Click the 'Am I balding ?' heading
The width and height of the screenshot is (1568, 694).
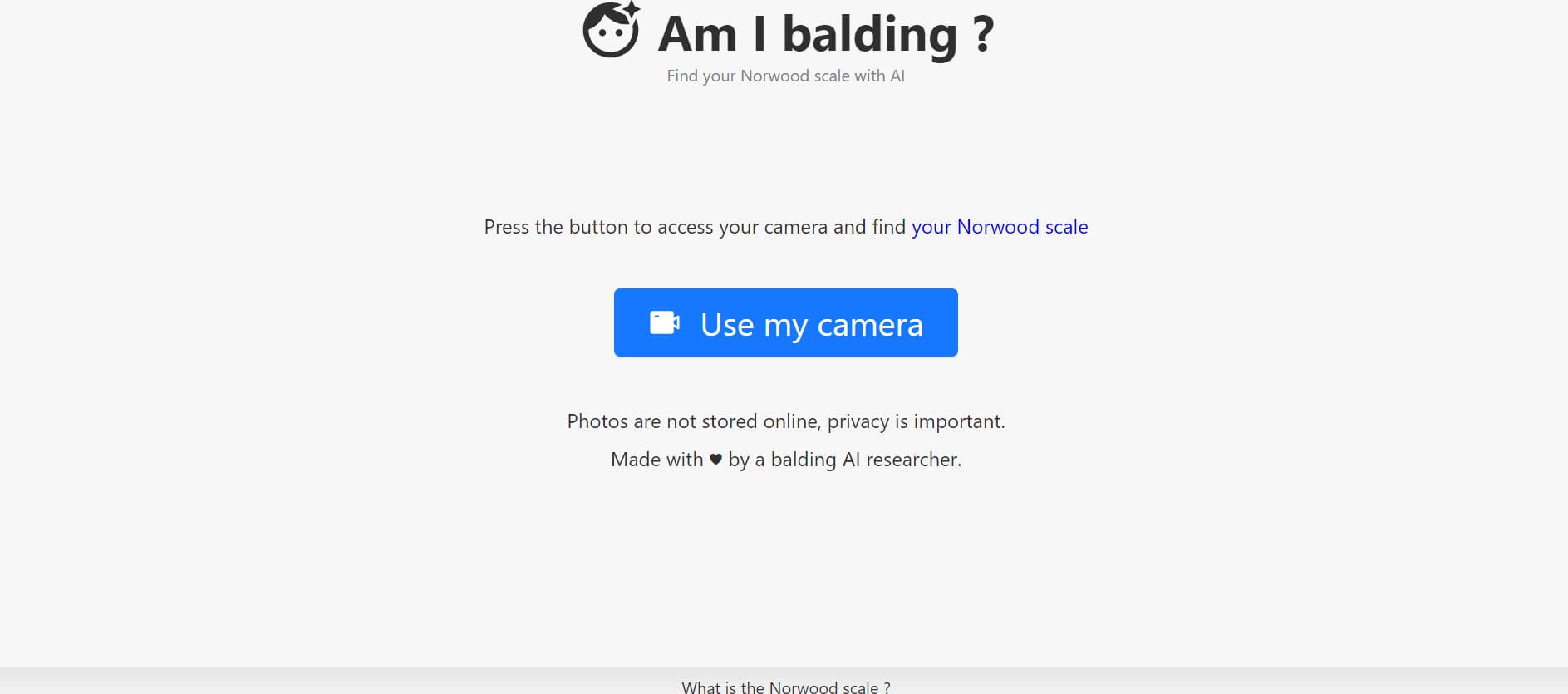pos(826,34)
